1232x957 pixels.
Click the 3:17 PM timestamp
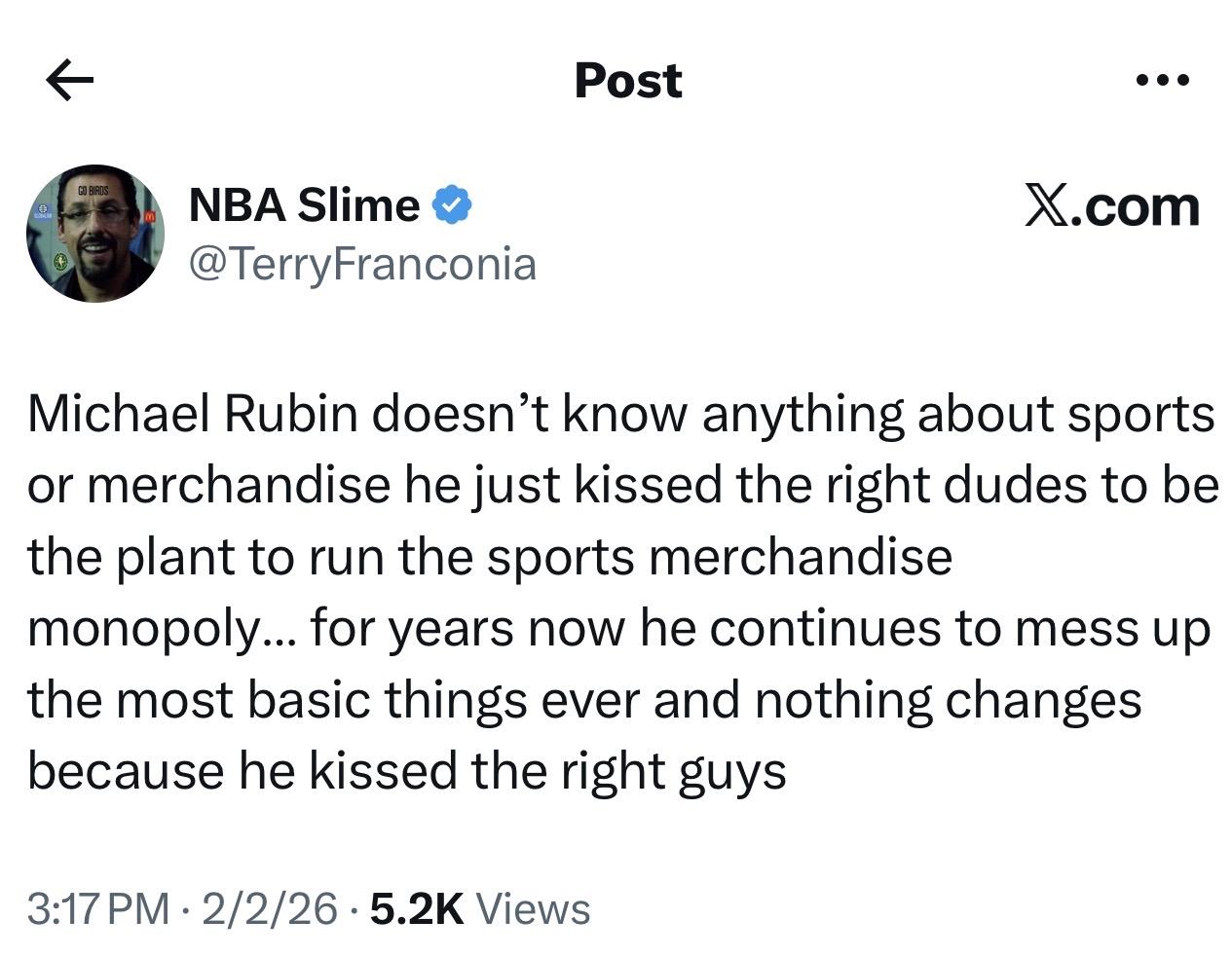tap(97, 909)
